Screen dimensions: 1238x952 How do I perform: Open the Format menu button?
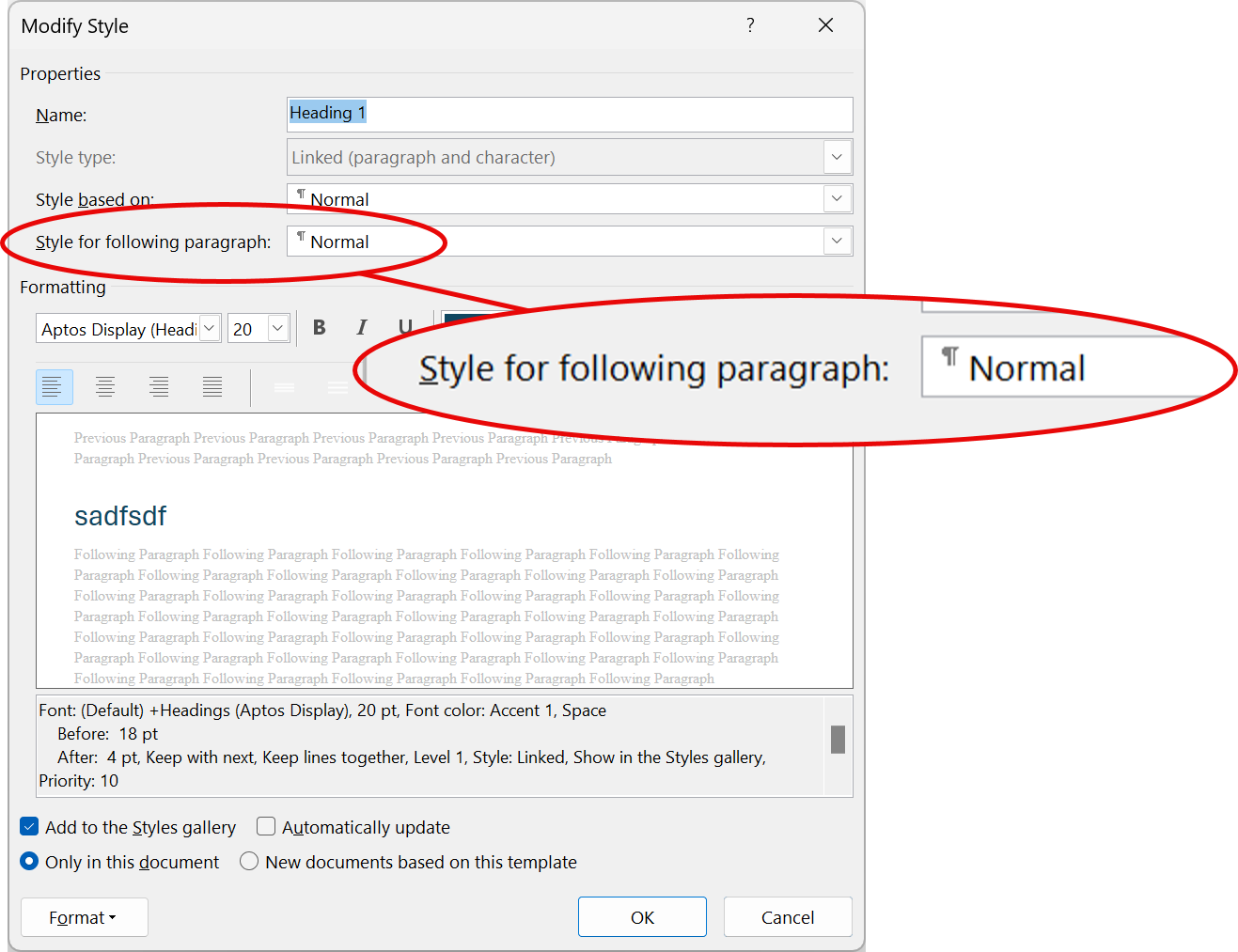pyautogui.click(x=84, y=917)
